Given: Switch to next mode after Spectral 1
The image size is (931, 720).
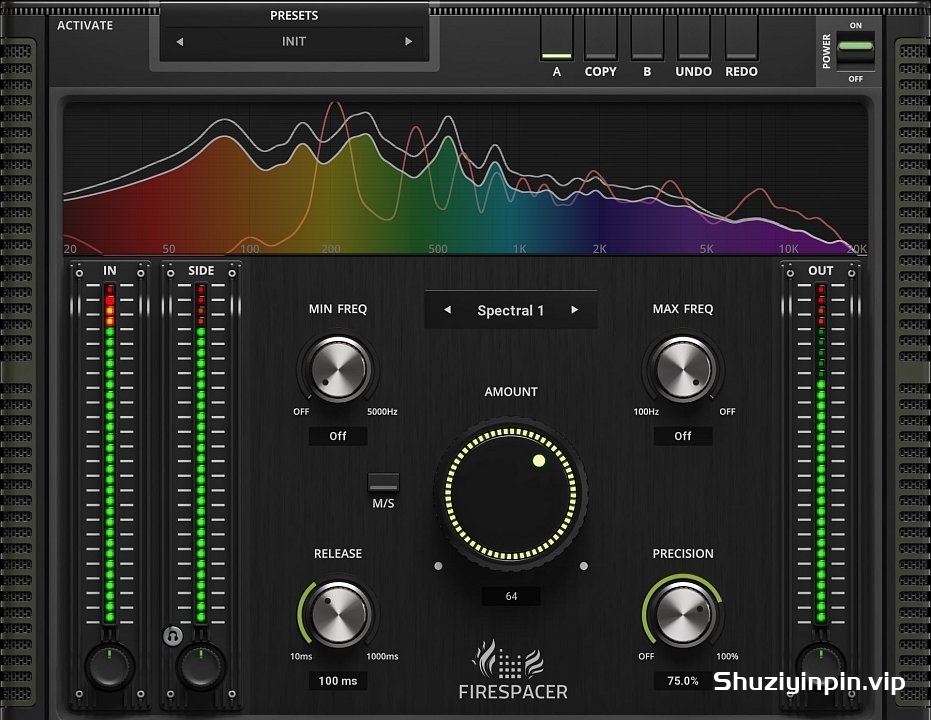Looking at the screenshot, I should pyautogui.click(x=574, y=310).
